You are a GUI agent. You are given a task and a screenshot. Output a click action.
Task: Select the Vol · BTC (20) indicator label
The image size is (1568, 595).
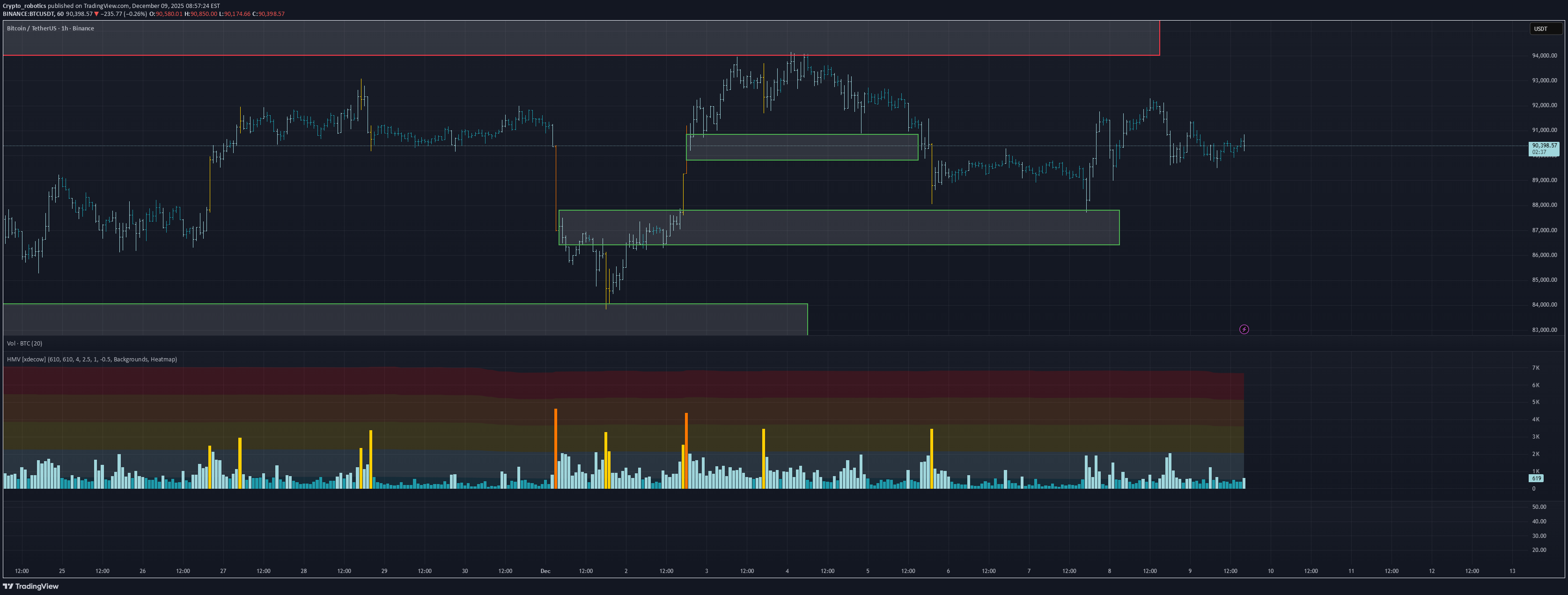click(24, 343)
